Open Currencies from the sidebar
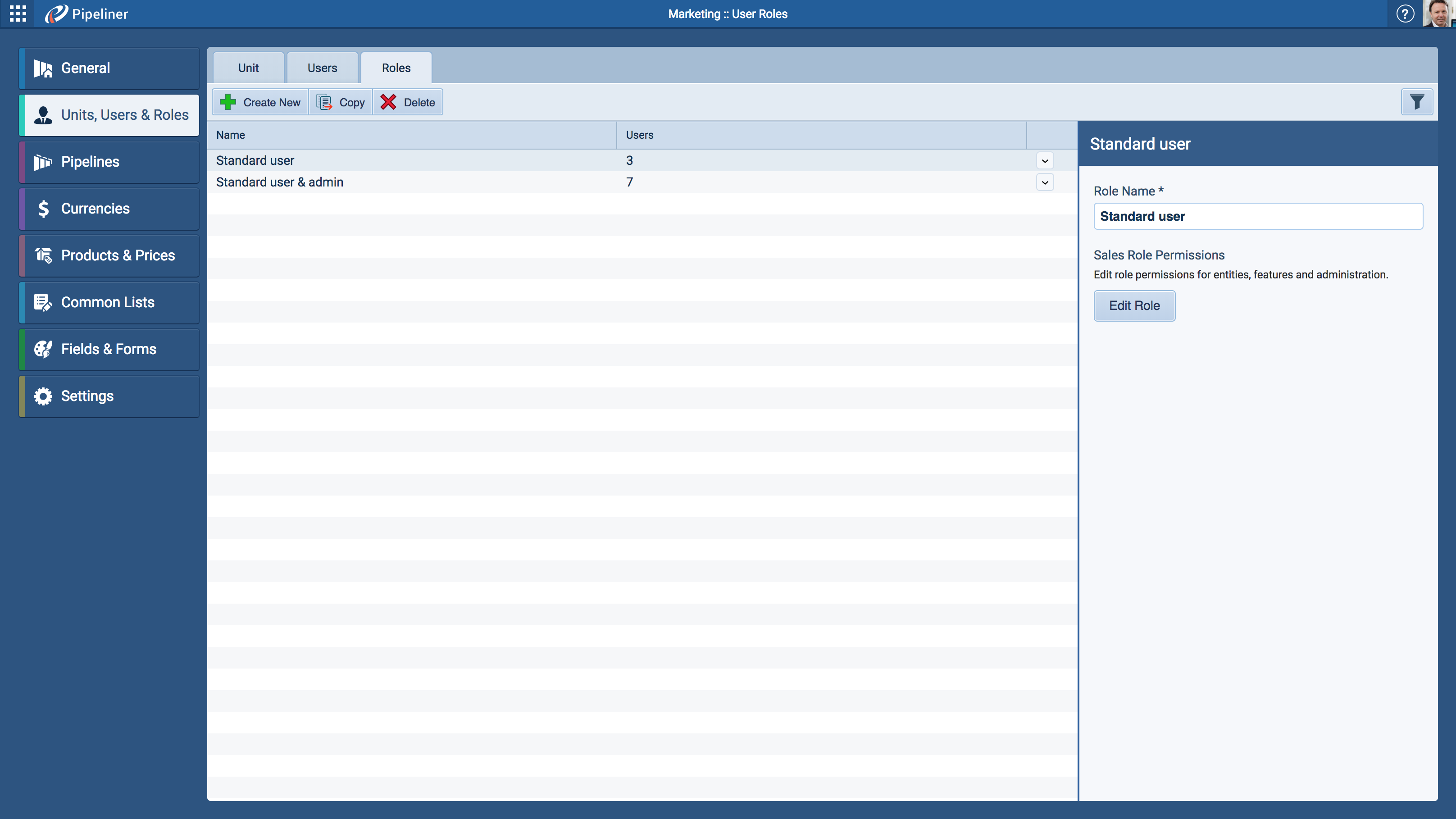Image resolution: width=1456 pixels, height=819 pixels. (109, 209)
